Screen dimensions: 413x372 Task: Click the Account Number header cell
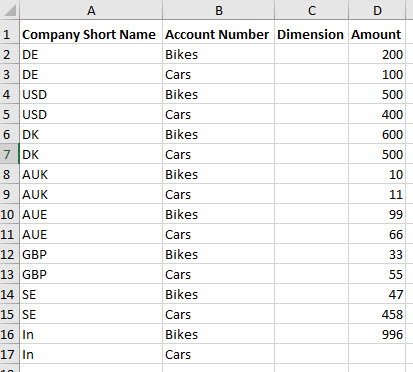tap(218, 34)
